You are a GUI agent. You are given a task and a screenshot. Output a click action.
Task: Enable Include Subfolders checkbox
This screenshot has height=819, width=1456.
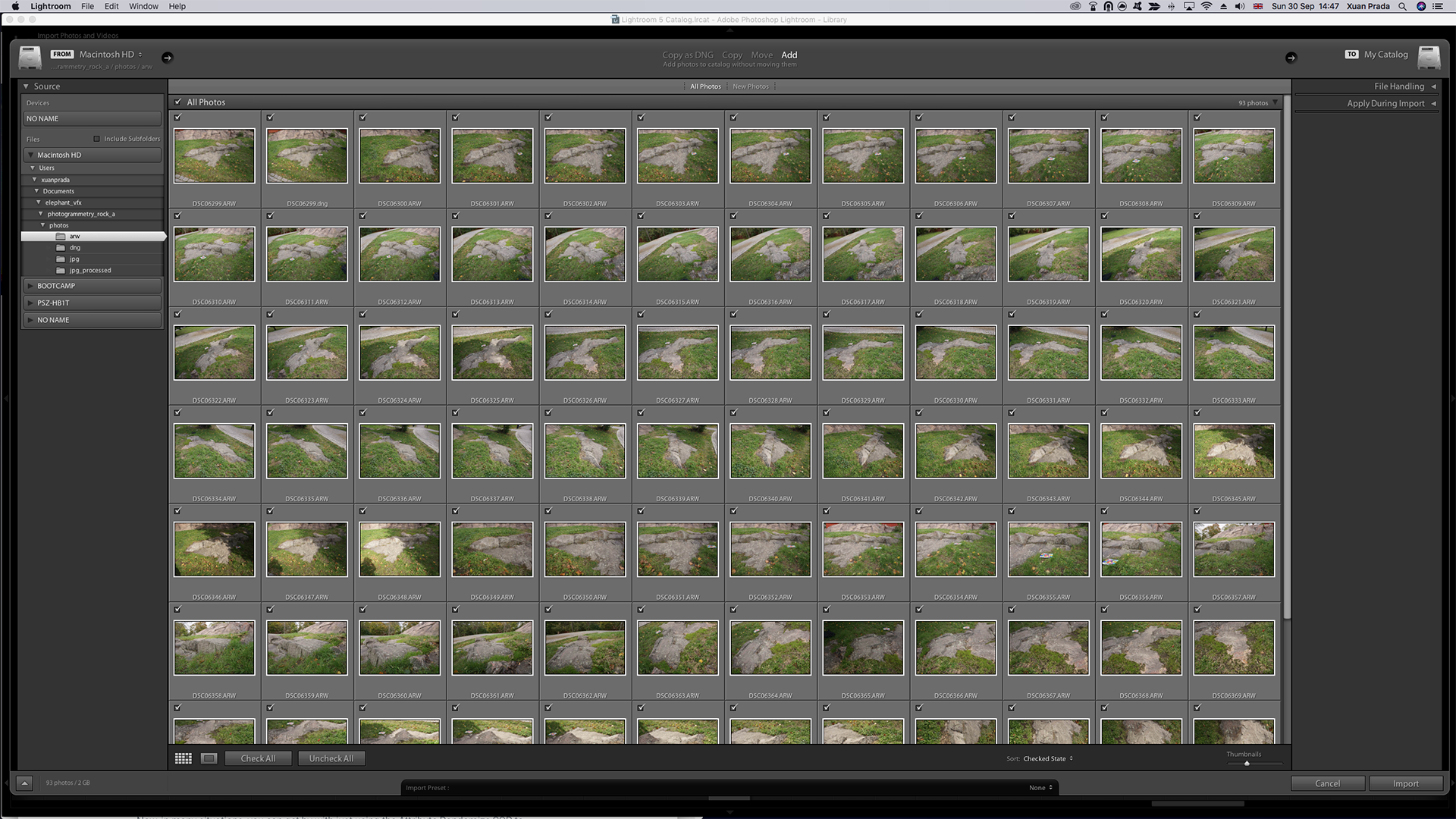pos(96,139)
